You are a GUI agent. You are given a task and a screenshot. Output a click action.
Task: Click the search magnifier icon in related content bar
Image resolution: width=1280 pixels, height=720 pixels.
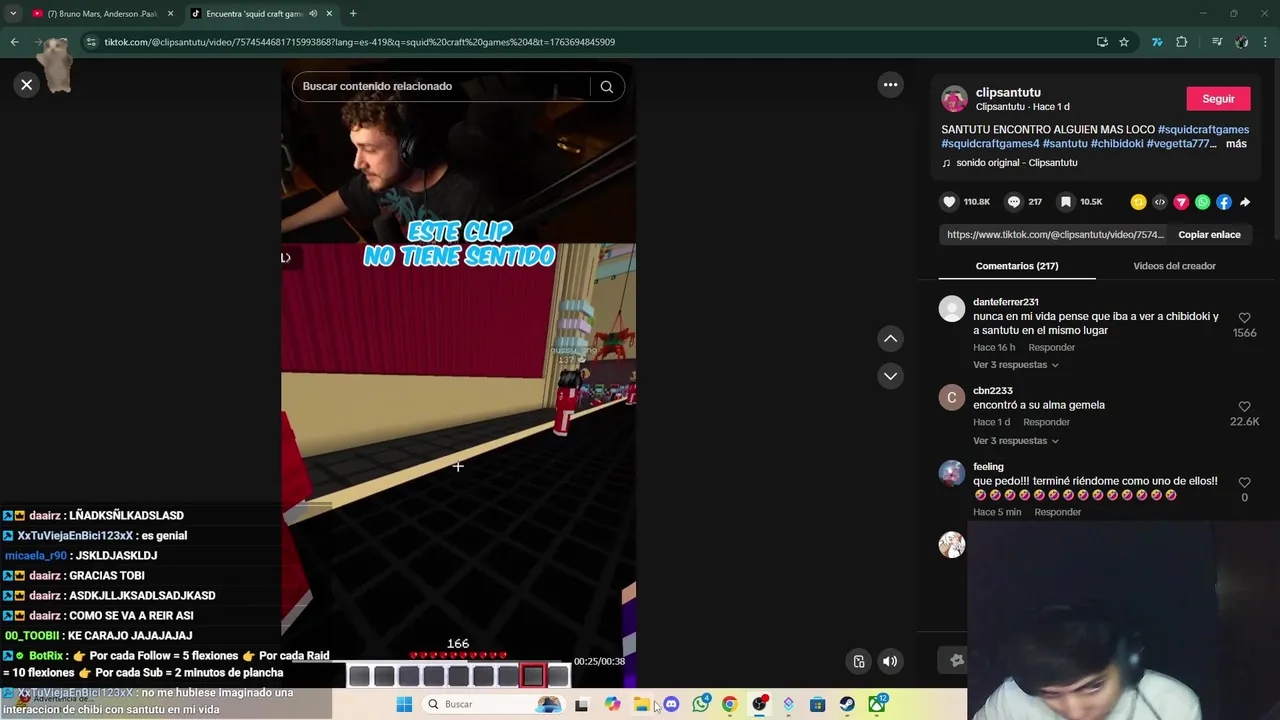[x=606, y=86]
